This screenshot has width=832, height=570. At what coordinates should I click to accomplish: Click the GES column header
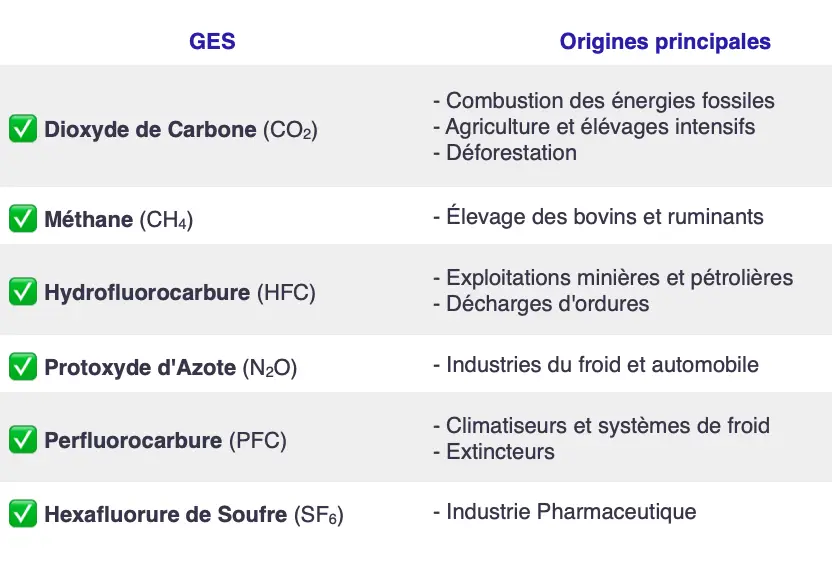point(212,42)
